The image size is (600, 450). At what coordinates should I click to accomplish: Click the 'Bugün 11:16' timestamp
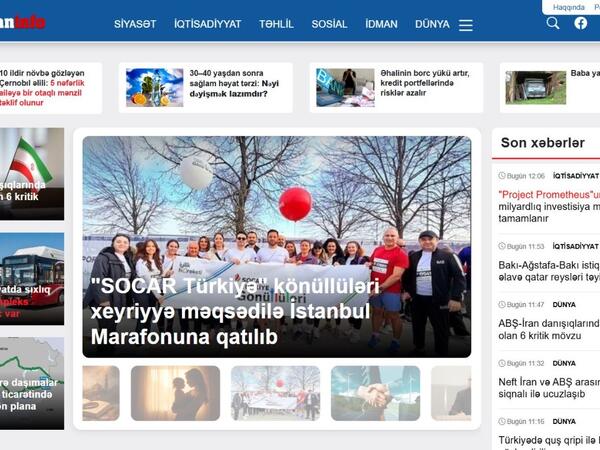(x=522, y=421)
